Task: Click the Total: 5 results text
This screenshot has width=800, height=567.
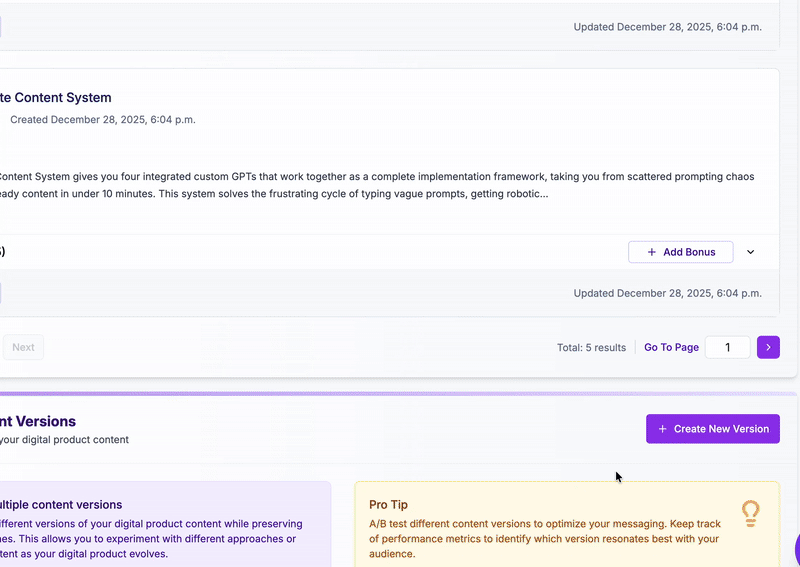Action: (x=591, y=347)
